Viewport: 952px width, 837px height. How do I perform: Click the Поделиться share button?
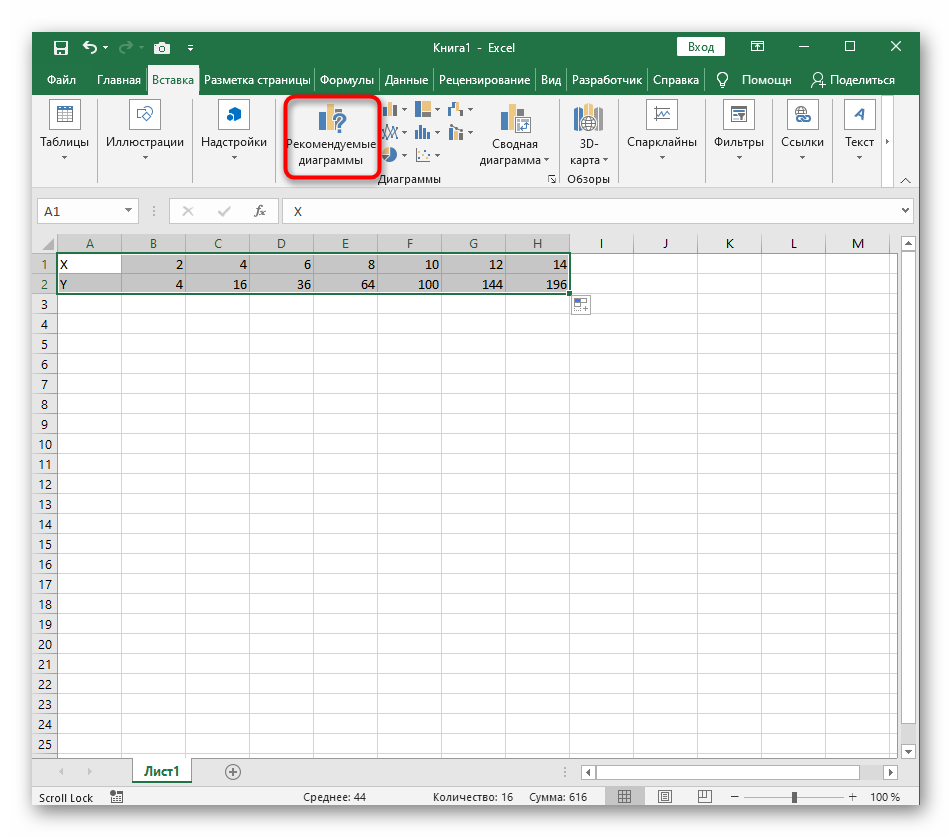tap(853, 80)
